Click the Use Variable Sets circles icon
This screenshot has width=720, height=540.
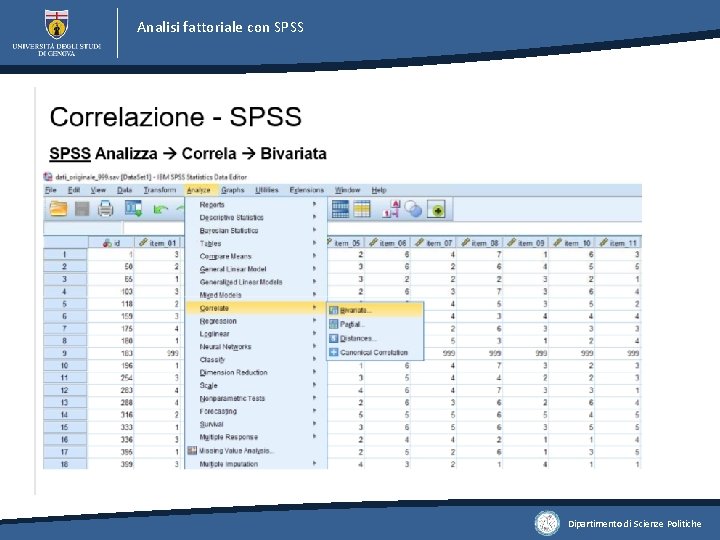[413, 209]
